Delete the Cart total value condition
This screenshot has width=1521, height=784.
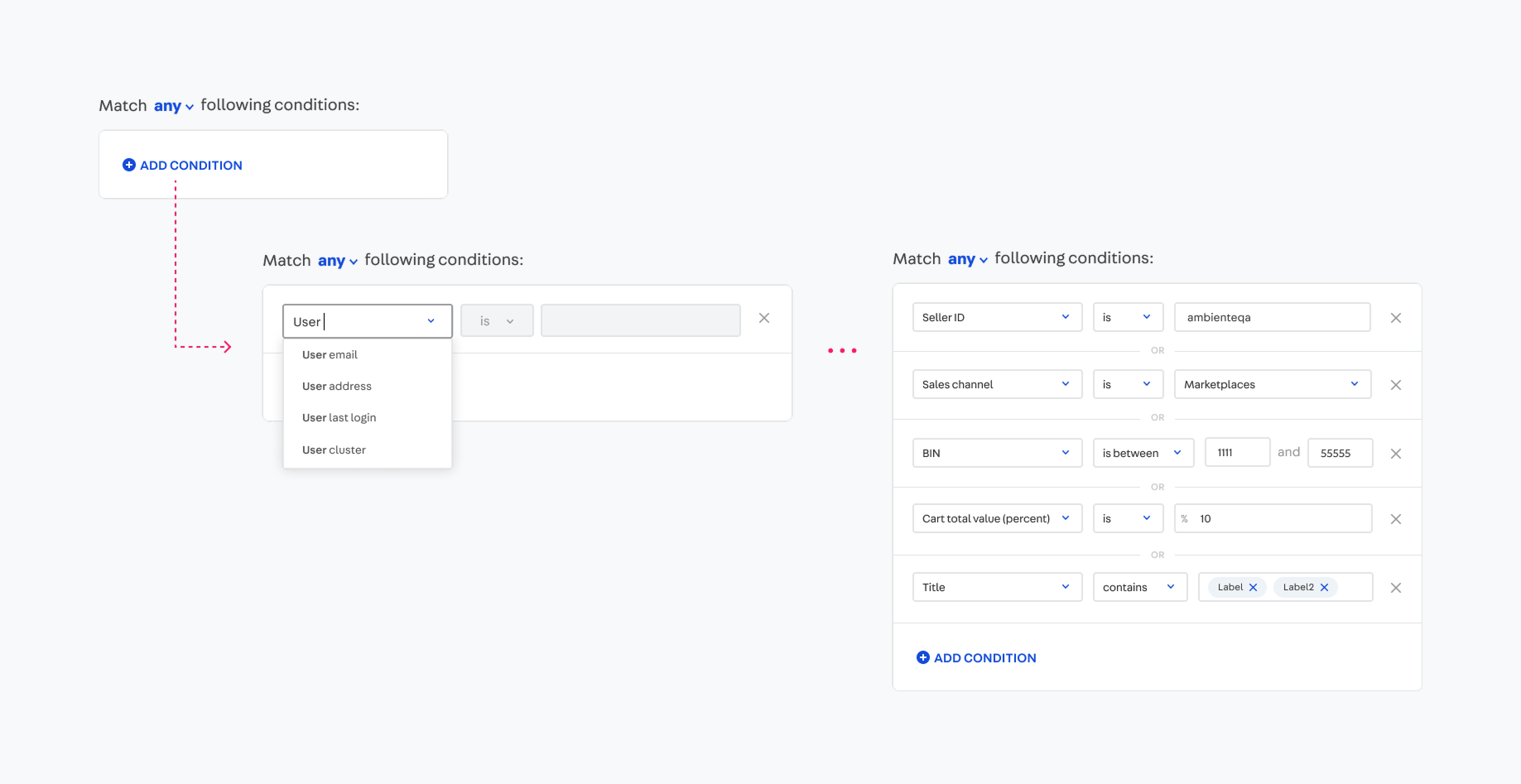point(1395,519)
